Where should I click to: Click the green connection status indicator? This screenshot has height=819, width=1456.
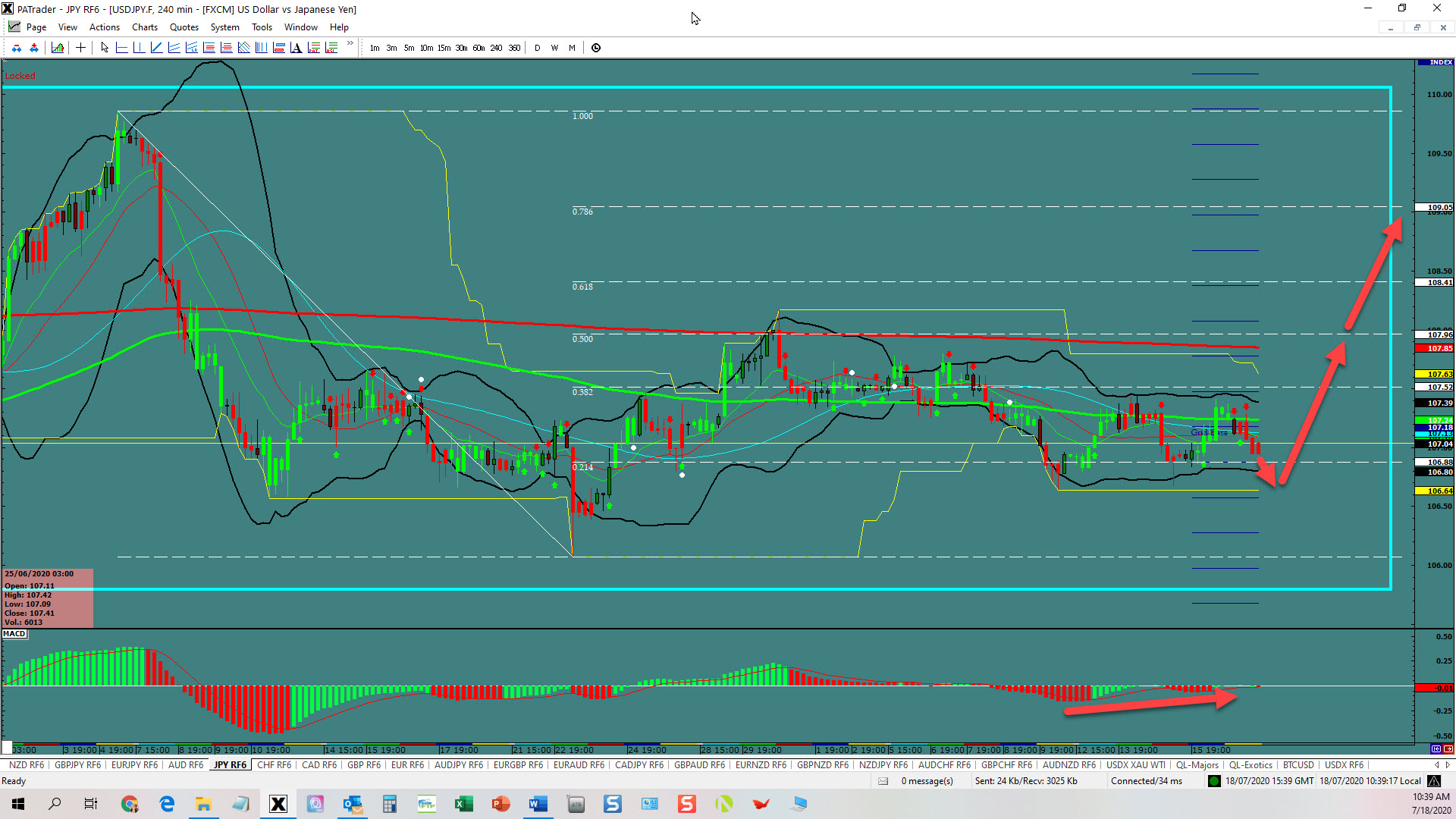pyautogui.click(x=1214, y=781)
